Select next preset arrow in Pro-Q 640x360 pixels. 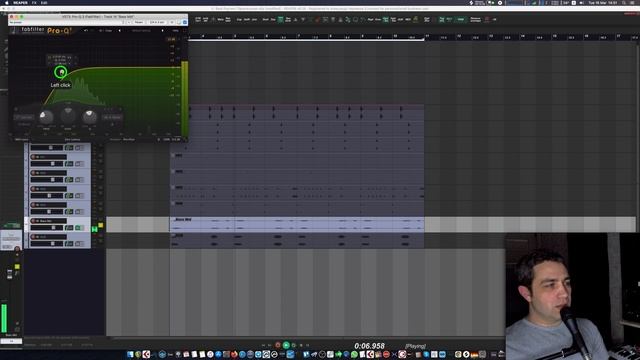click(x=162, y=31)
